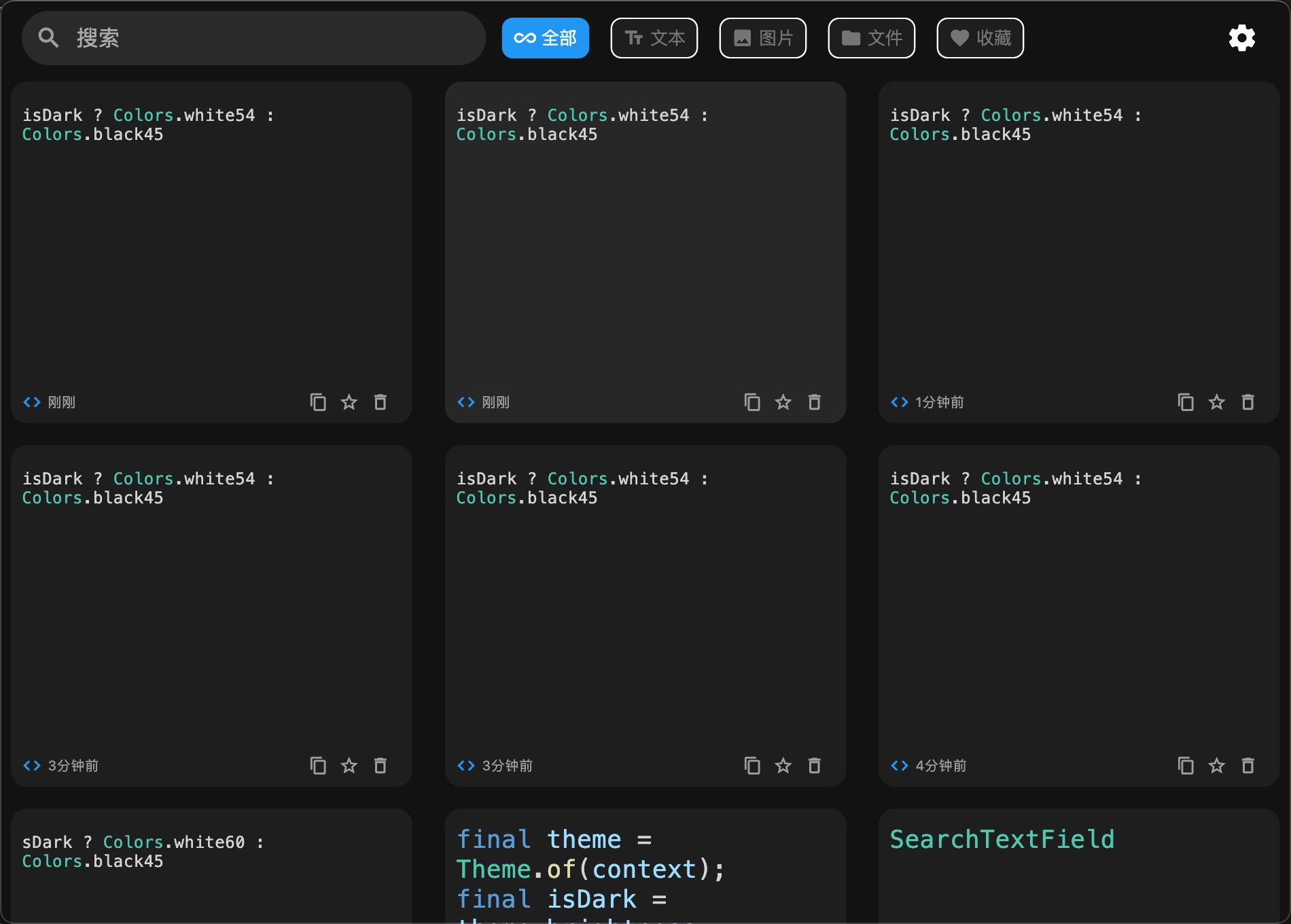Select the code text in the 4分钟前 card
This screenshot has height=924, width=1291.
1016,488
